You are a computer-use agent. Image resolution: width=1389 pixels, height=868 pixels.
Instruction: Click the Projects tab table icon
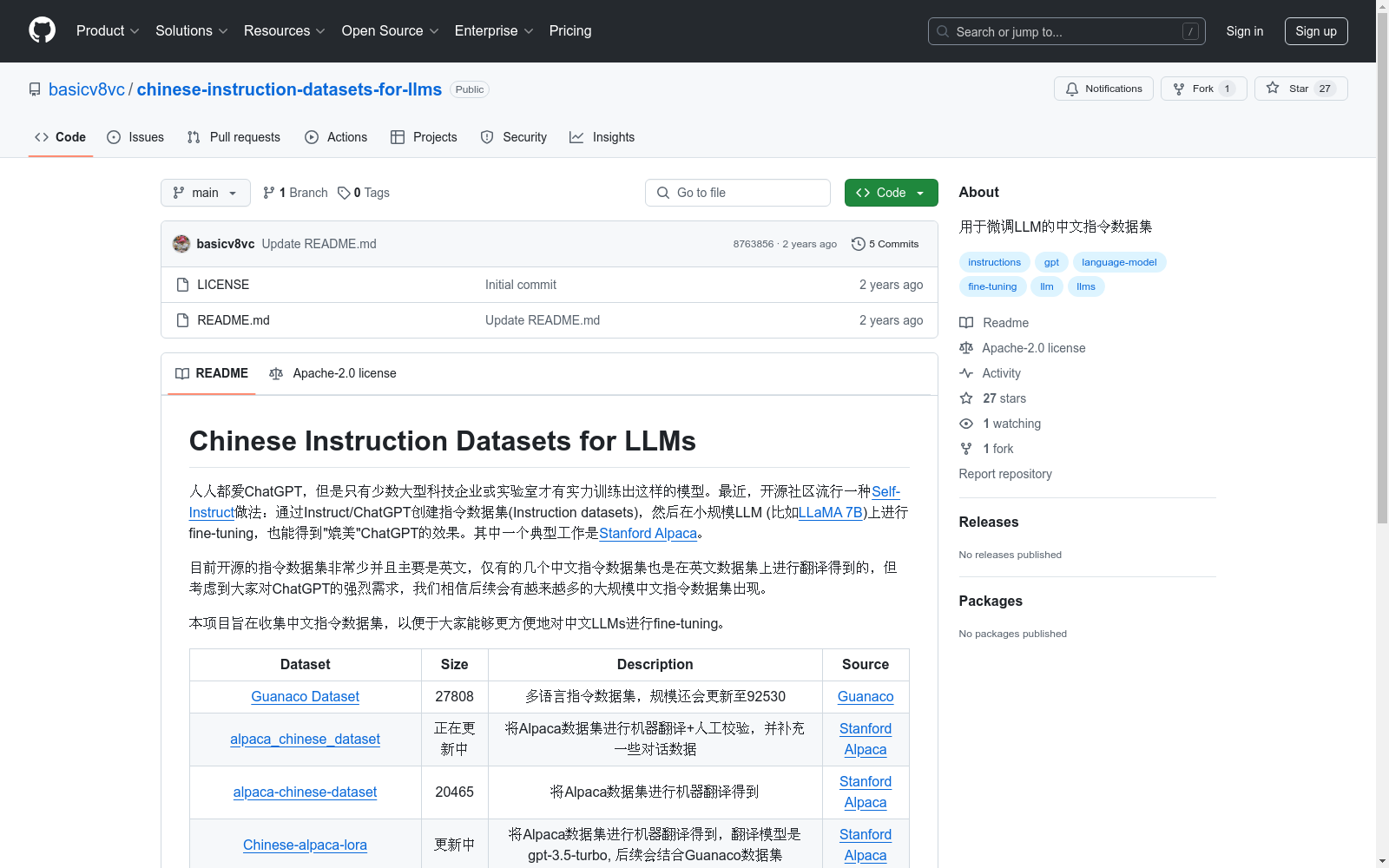(x=398, y=137)
